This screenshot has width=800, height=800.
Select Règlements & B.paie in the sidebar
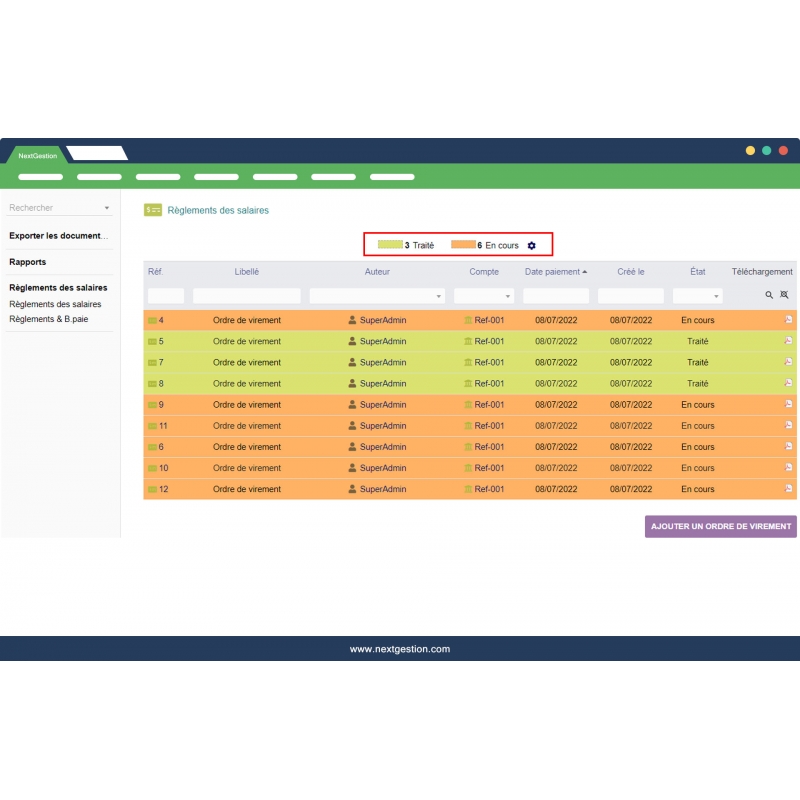coord(49,319)
